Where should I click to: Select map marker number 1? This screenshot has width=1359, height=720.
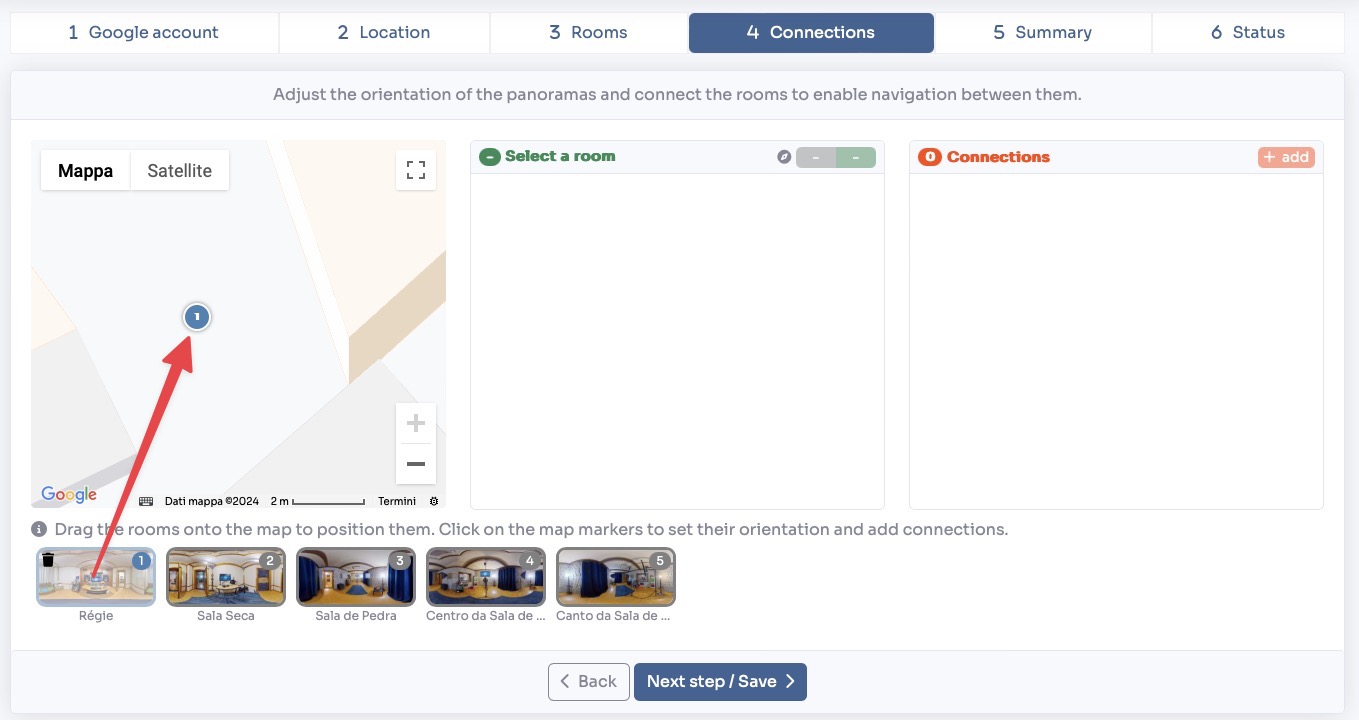(197, 317)
